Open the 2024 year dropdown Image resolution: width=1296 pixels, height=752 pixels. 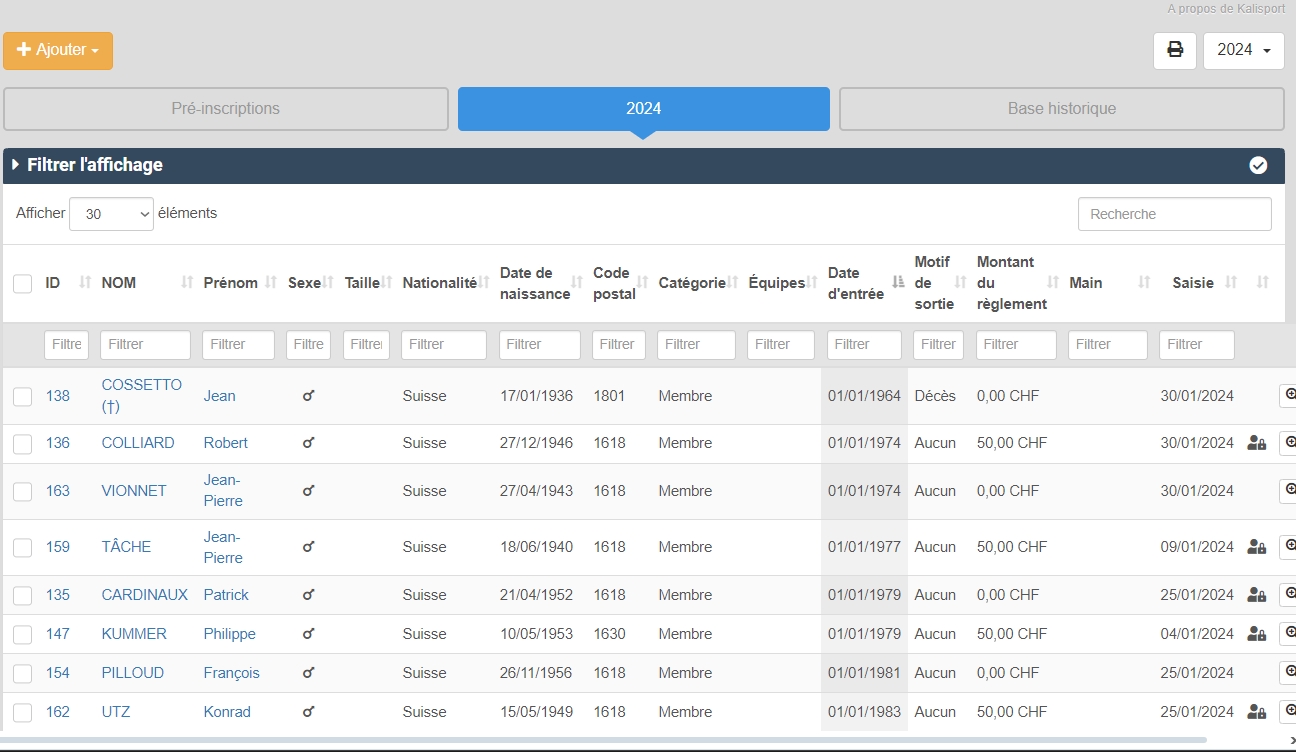point(1243,50)
